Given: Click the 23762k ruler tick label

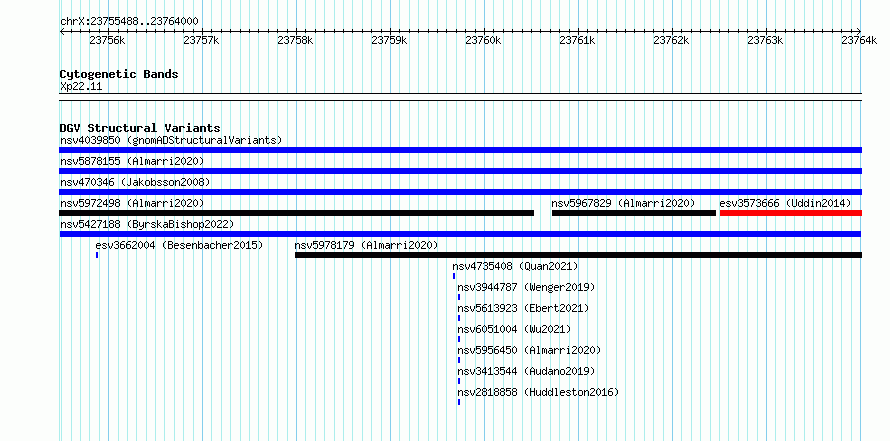Looking at the screenshot, I should click(x=671, y=40).
